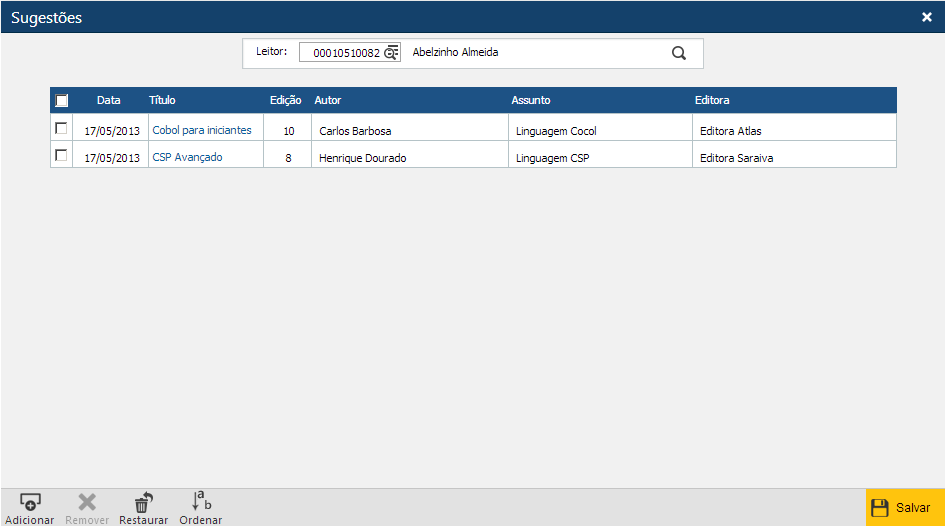Image resolution: width=945 pixels, height=527 pixels.
Task: Select the Carlos Barbosa author cell
Action: click(355, 131)
